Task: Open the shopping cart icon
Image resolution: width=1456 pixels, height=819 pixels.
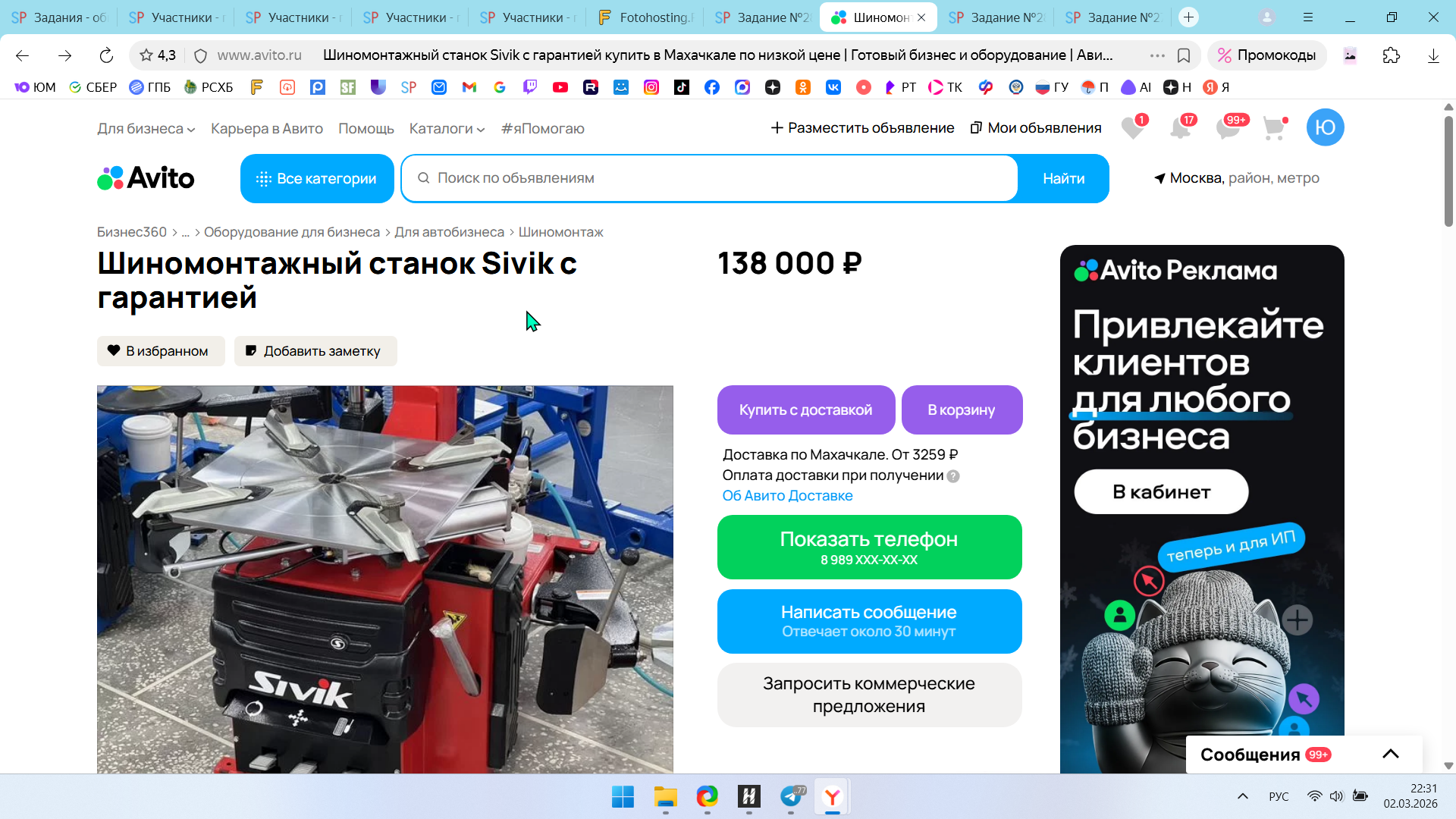Action: [x=1274, y=128]
